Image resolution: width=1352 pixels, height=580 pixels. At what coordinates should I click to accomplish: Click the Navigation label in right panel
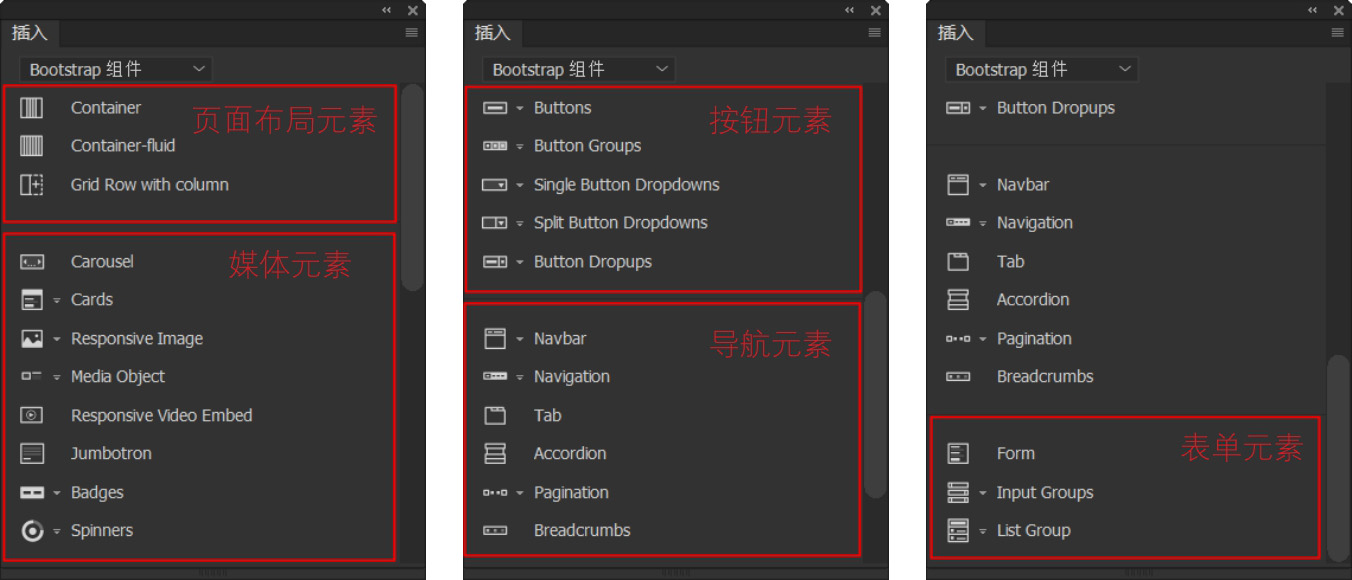(x=1035, y=223)
